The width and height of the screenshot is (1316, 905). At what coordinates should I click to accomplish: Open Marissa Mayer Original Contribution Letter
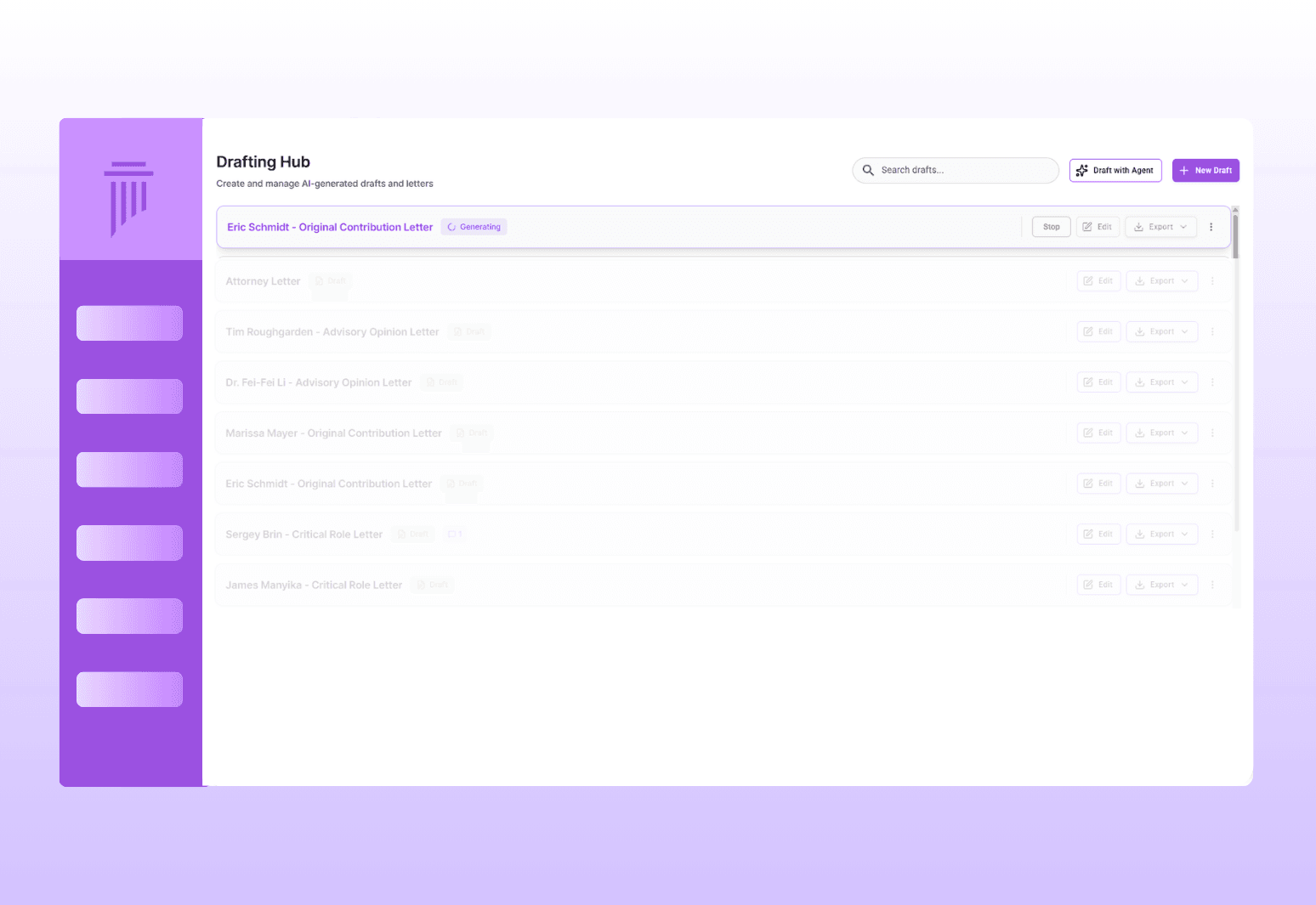(x=333, y=433)
